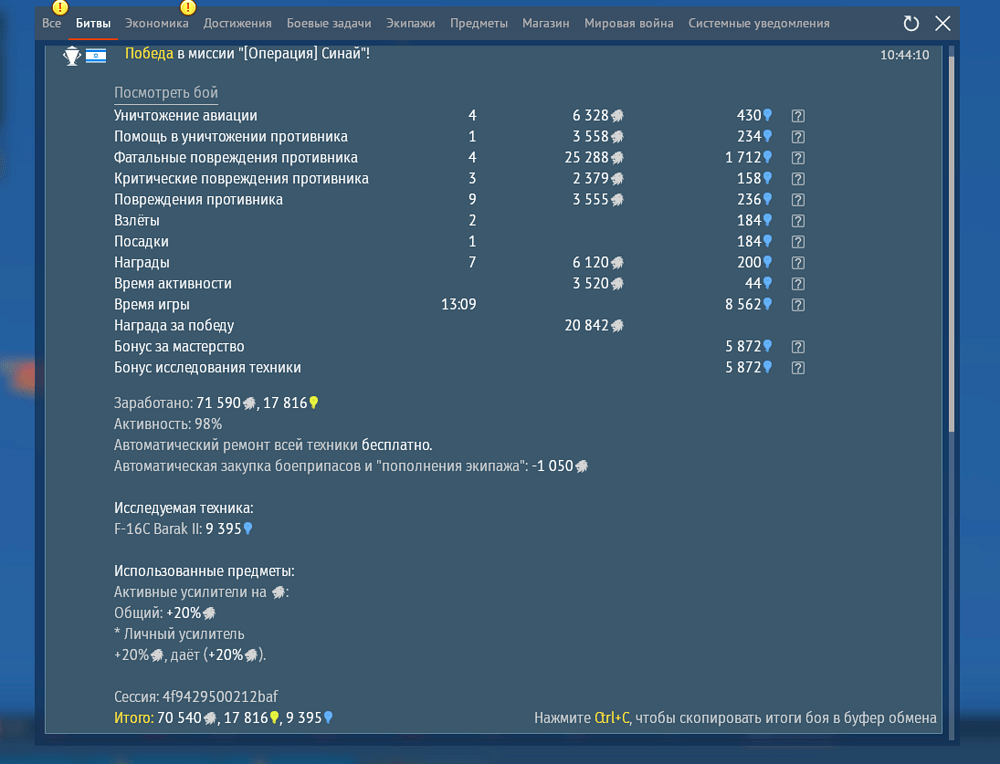Screen dimensions: 1000x764
Task: Follow the Посмотреть бой replay link
Action: click(166, 93)
